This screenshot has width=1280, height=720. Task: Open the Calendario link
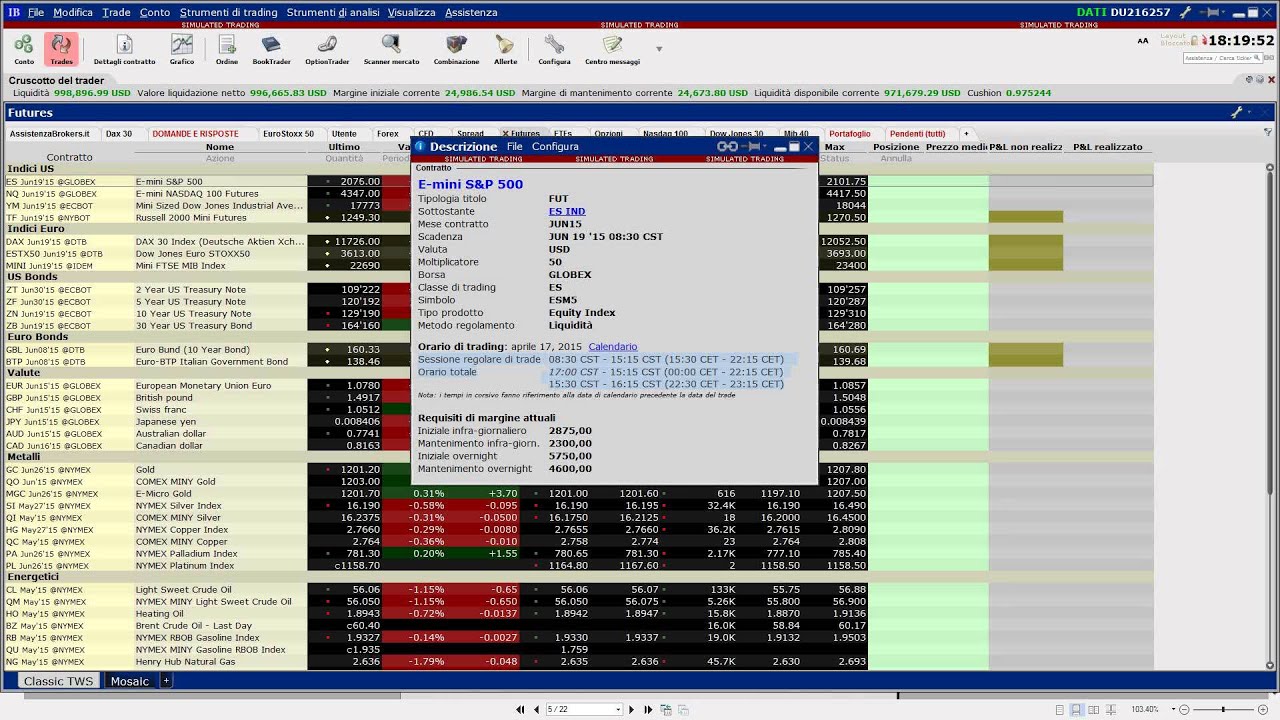(x=612, y=346)
